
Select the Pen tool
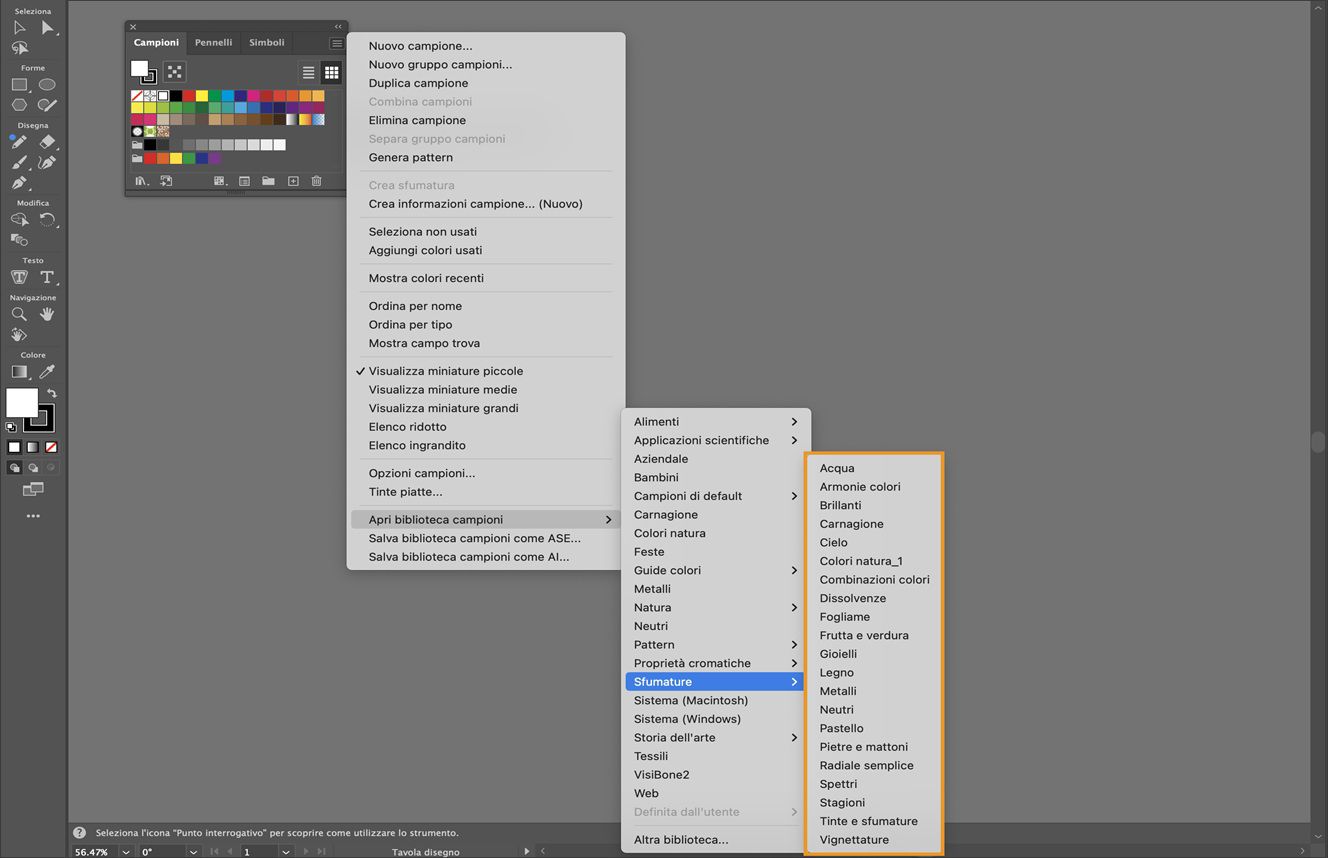pos(19,183)
